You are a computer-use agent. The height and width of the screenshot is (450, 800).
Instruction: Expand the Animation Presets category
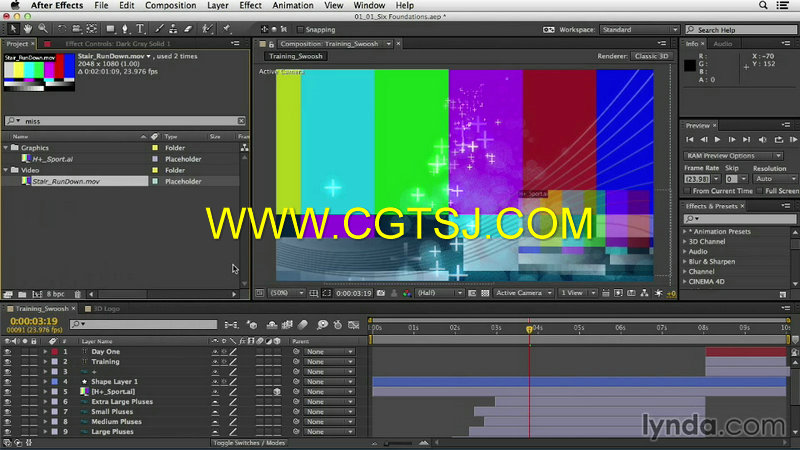(685, 232)
